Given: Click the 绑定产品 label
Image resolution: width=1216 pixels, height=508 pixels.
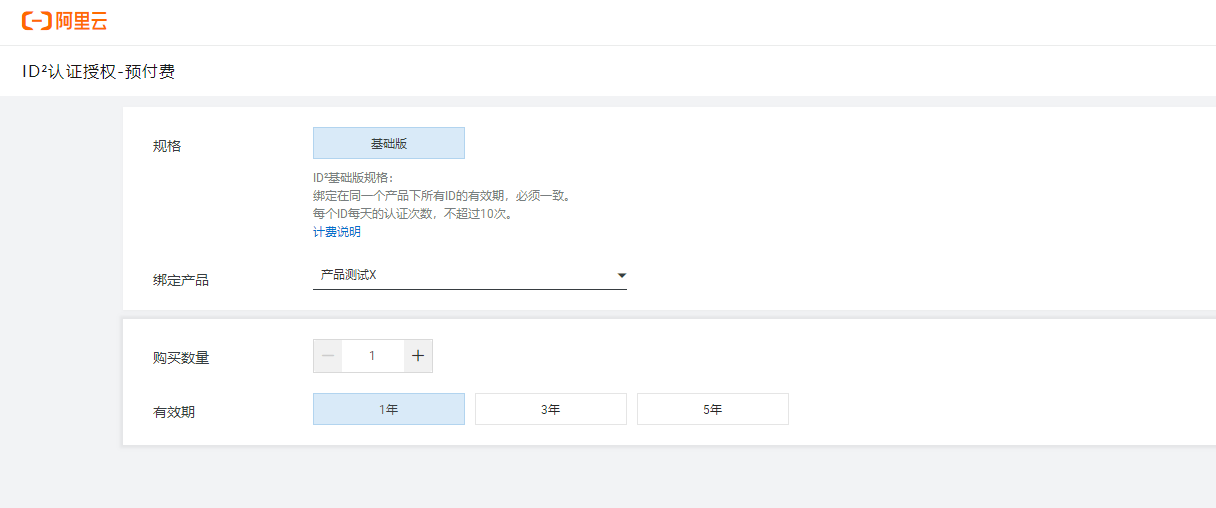Looking at the screenshot, I should (181, 280).
